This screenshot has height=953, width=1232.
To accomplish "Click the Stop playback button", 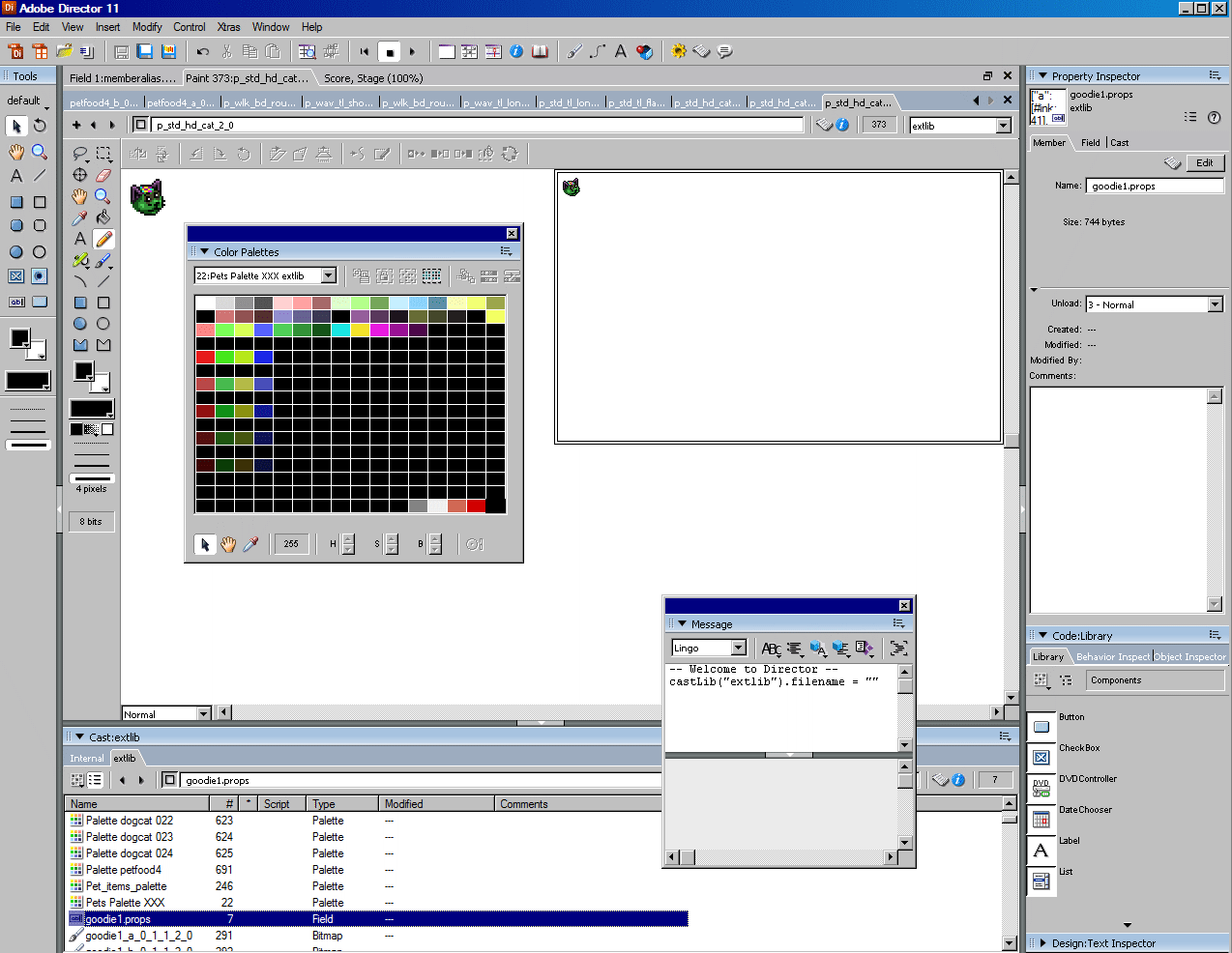I will 389,51.
